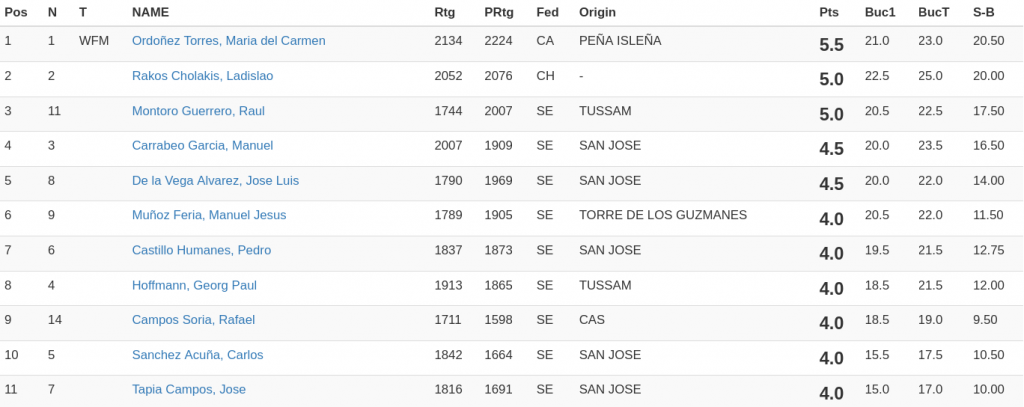
Task: Click player name Rakos Cholakis, Ladislao
Action: (202, 76)
